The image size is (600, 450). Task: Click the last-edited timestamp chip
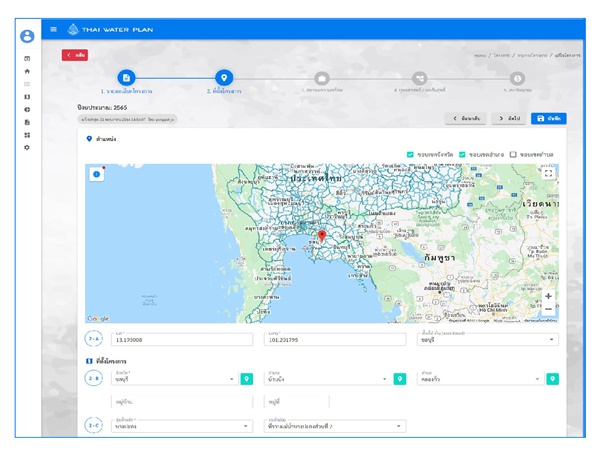pos(127,119)
